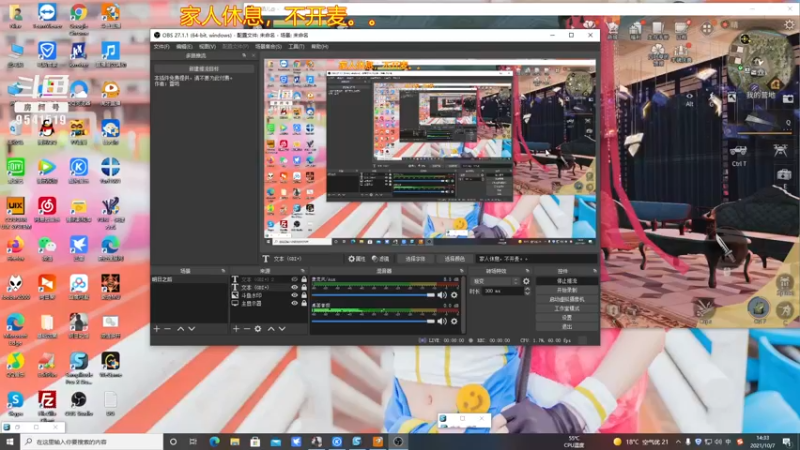Open Microsoft Edge from the Windows taskbar
This screenshot has width=800, height=450.
(214, 441)
